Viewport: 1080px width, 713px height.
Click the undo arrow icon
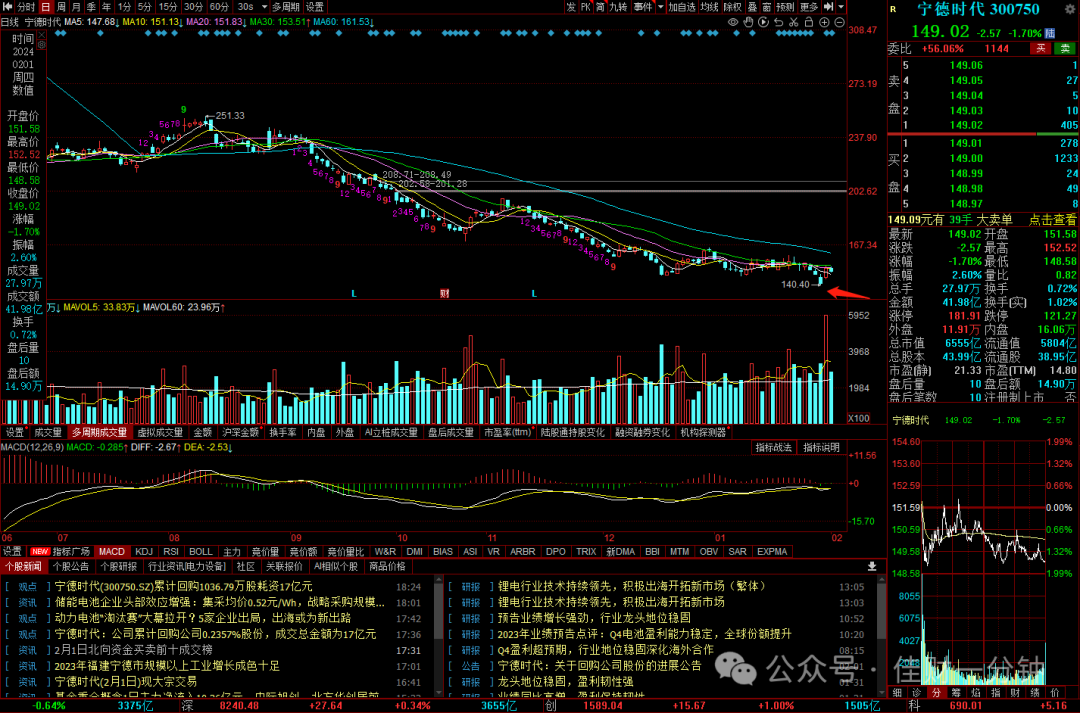778,23
